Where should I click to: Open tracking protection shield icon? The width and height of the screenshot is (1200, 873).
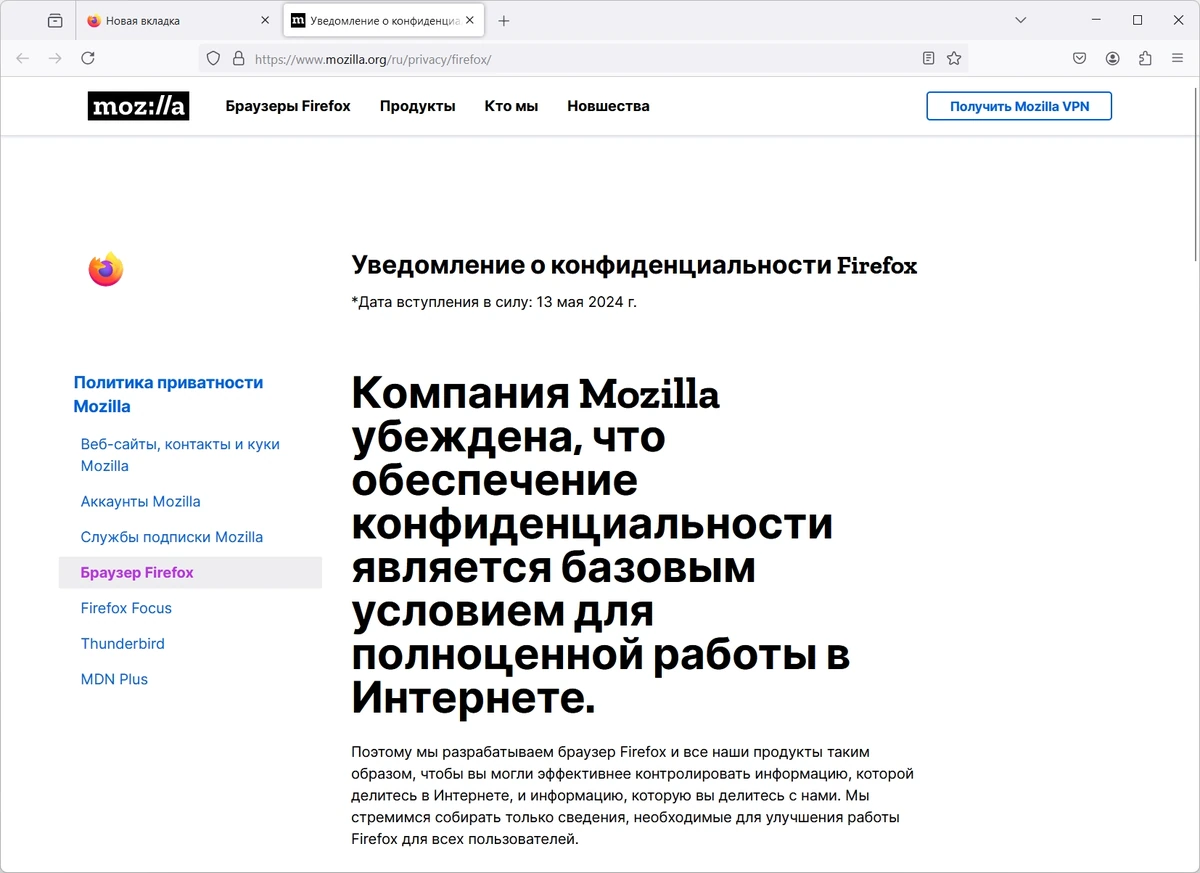[213, 59]
